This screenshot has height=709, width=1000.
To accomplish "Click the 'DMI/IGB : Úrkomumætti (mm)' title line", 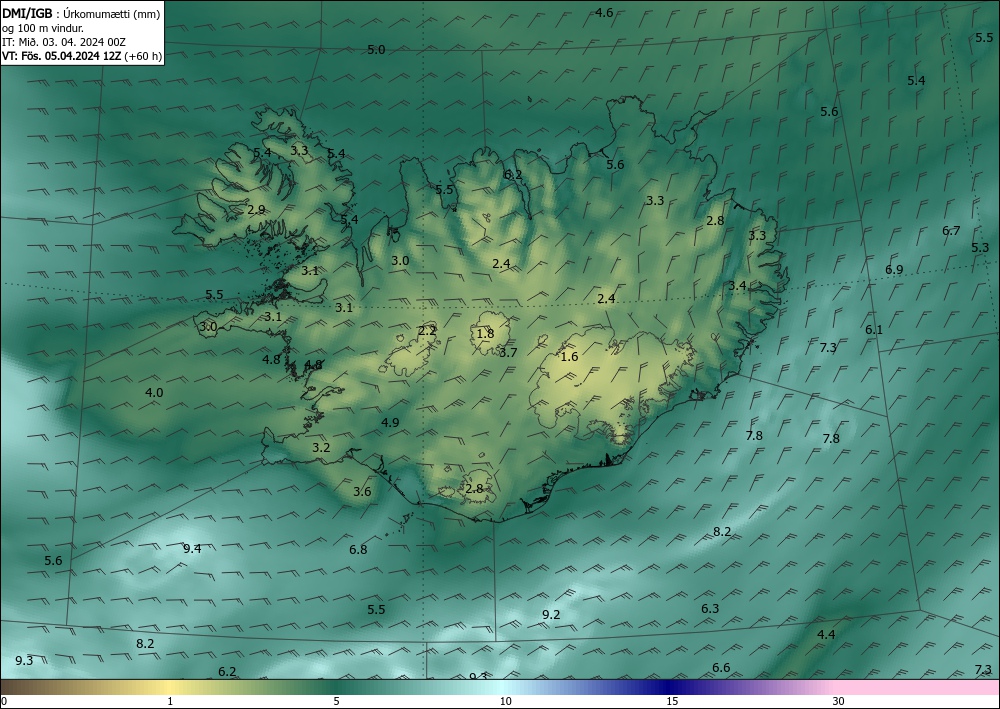I will tap(81, 13).
